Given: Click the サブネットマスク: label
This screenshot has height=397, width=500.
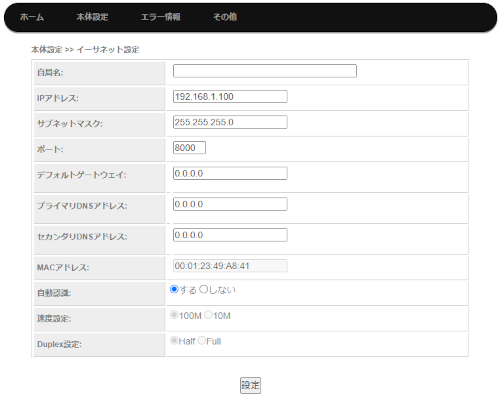Looking at the screenshot, I should click(70, 124).
